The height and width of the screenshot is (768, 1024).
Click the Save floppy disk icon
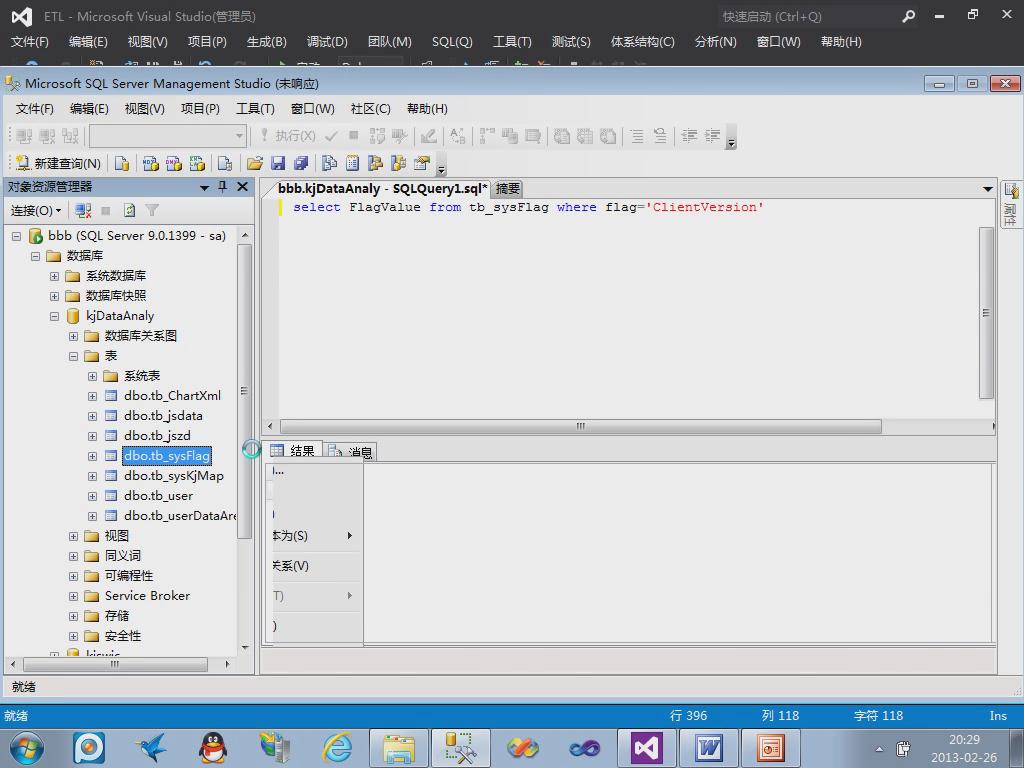pyautogui.click(x=278, y=163)
